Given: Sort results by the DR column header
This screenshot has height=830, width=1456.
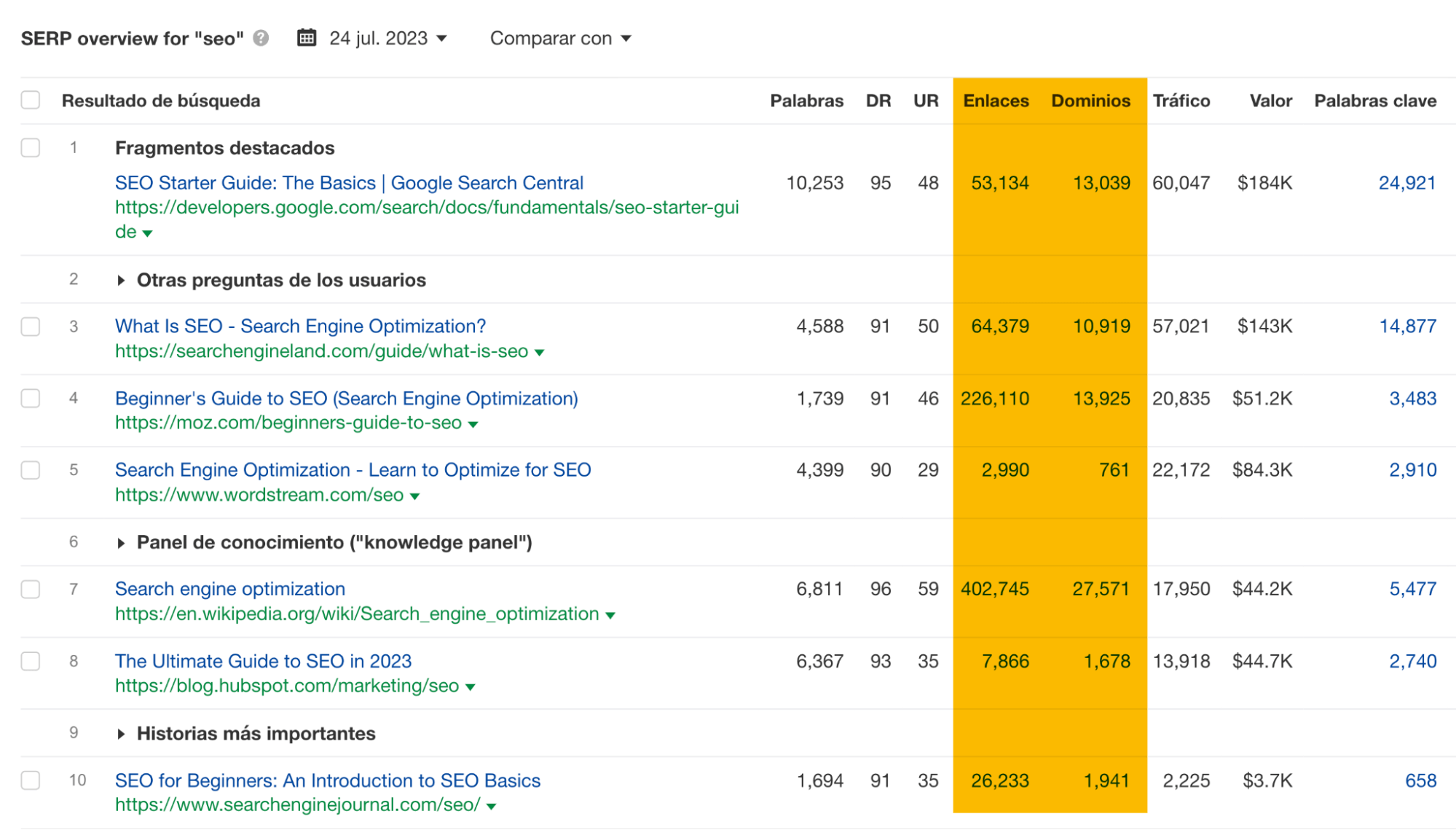Looking at the screenshot, I should [879, 101].
